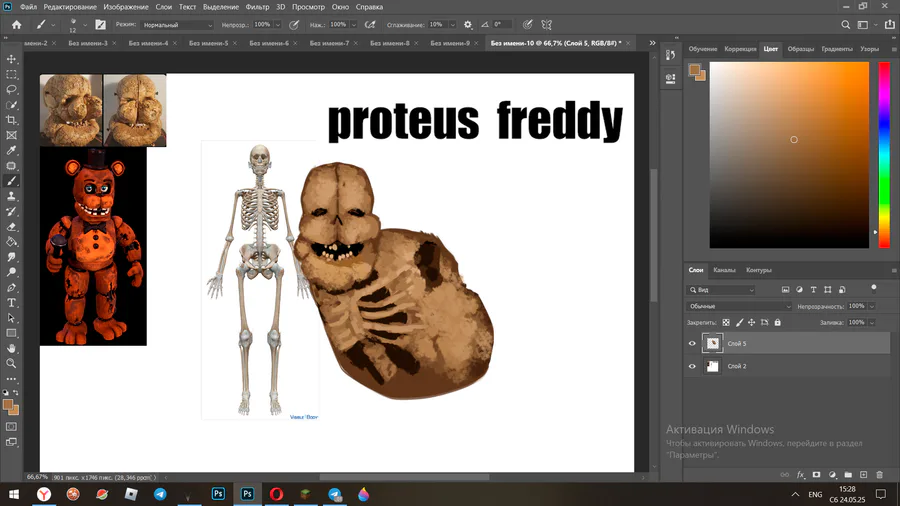Toggle layer filtering switch on/off

[x=874, y=289]
